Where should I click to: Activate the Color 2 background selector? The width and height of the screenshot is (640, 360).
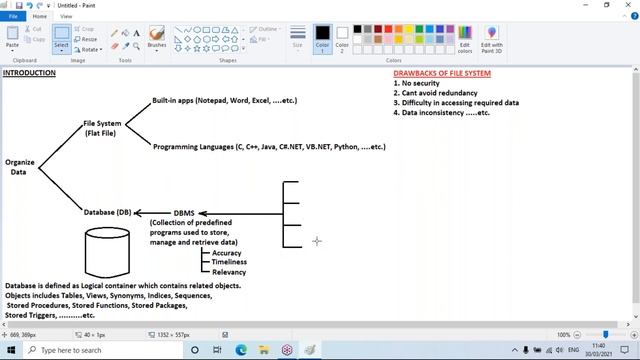pos(342,39)
